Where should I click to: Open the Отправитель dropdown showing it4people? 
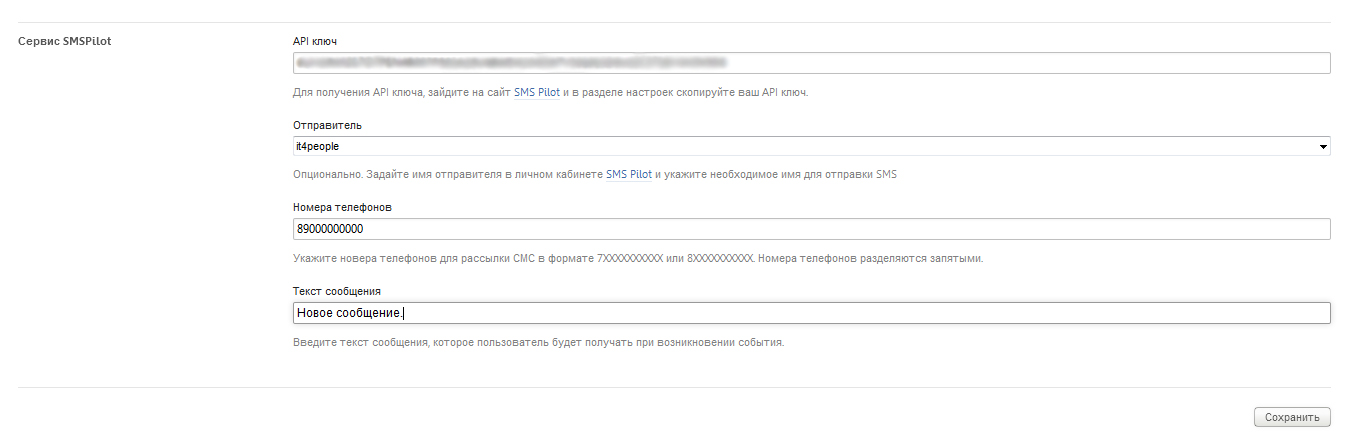[810, 146]
